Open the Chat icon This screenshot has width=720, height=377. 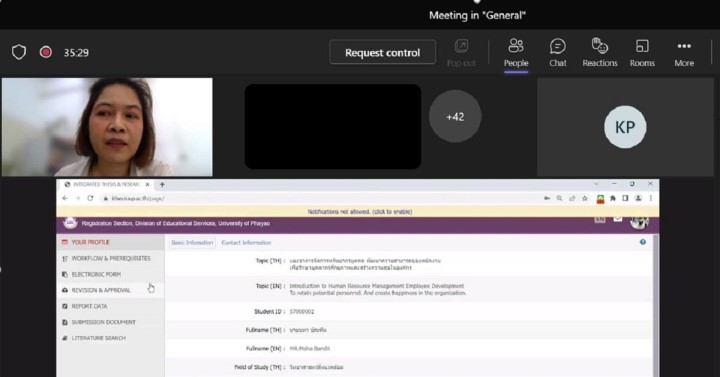tap(557, 53)
